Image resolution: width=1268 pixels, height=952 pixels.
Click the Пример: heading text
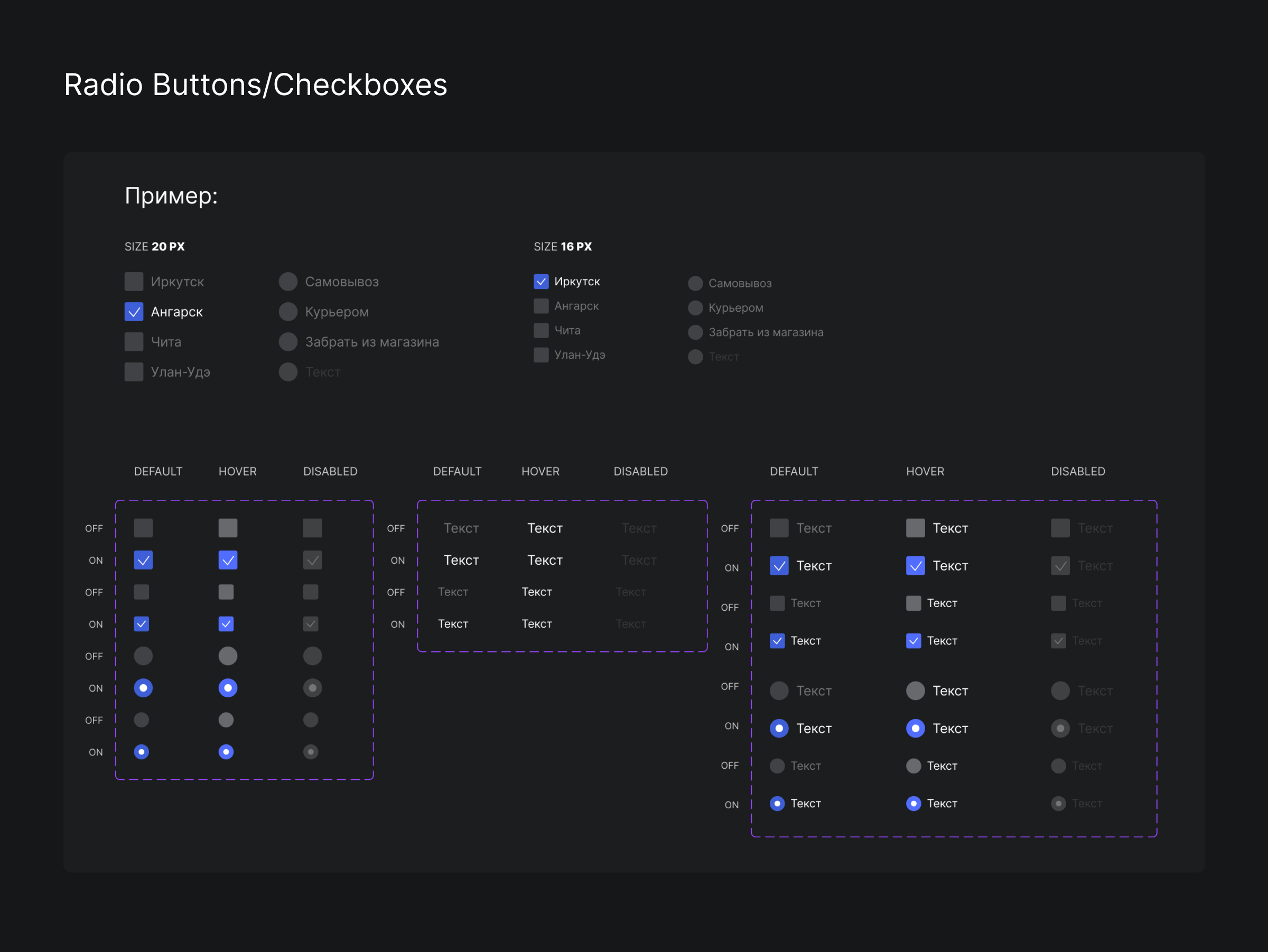(x=171, y=196)
